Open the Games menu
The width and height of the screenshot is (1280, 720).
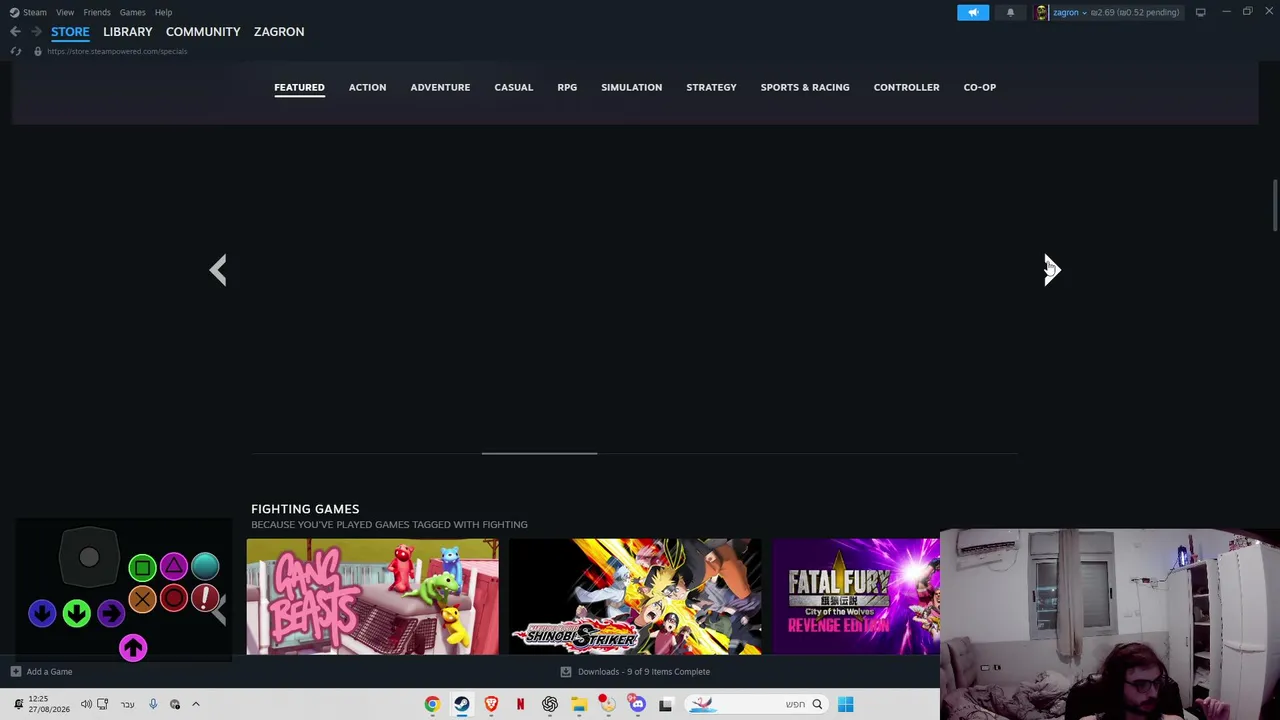point(132,12)
